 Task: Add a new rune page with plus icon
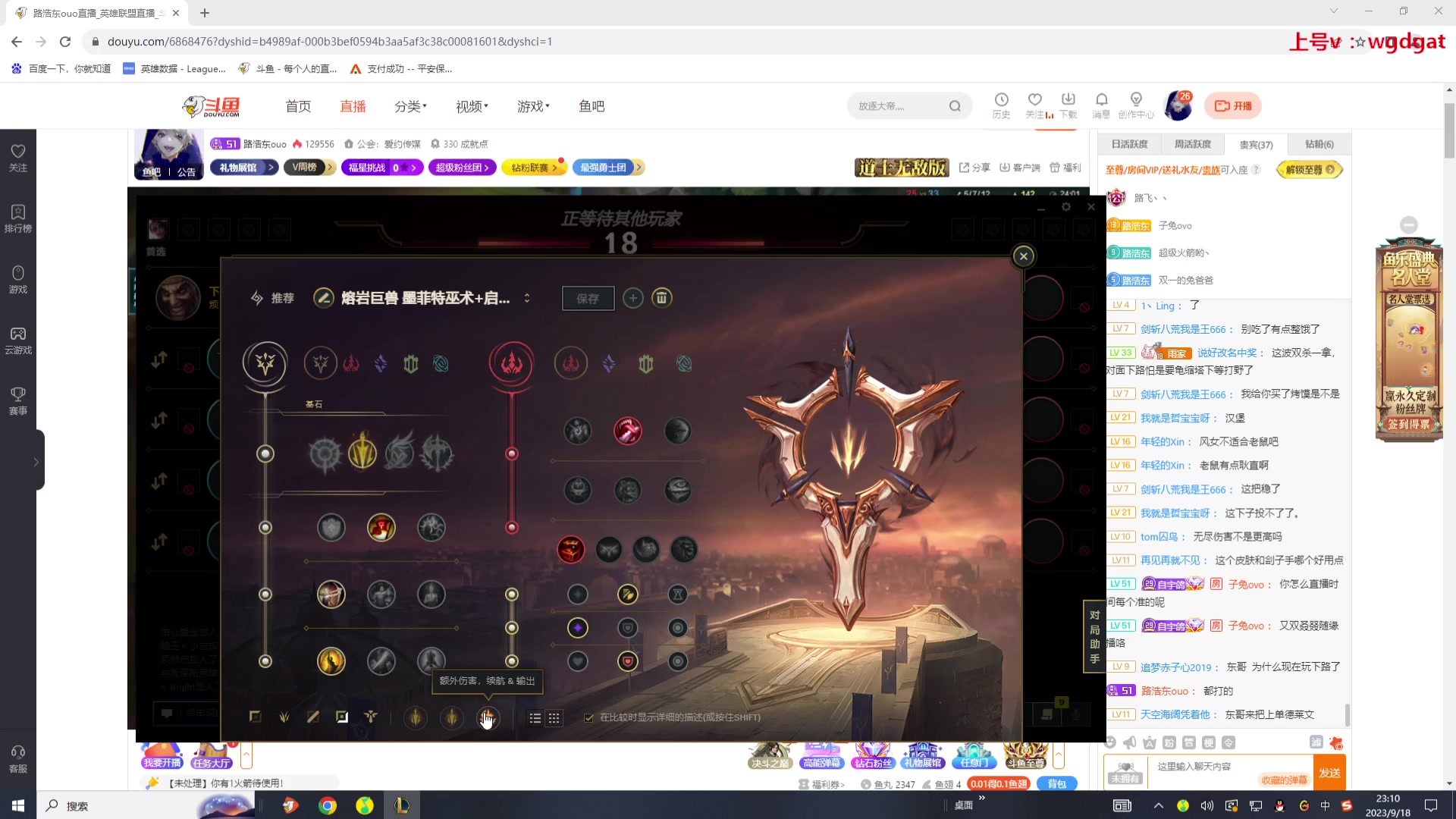[x=633, y=298]
